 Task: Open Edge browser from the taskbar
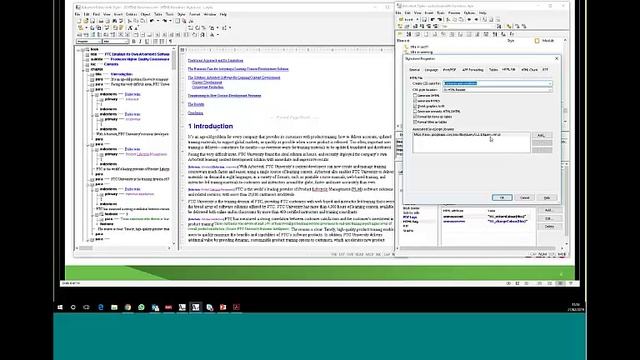(100, 307)
